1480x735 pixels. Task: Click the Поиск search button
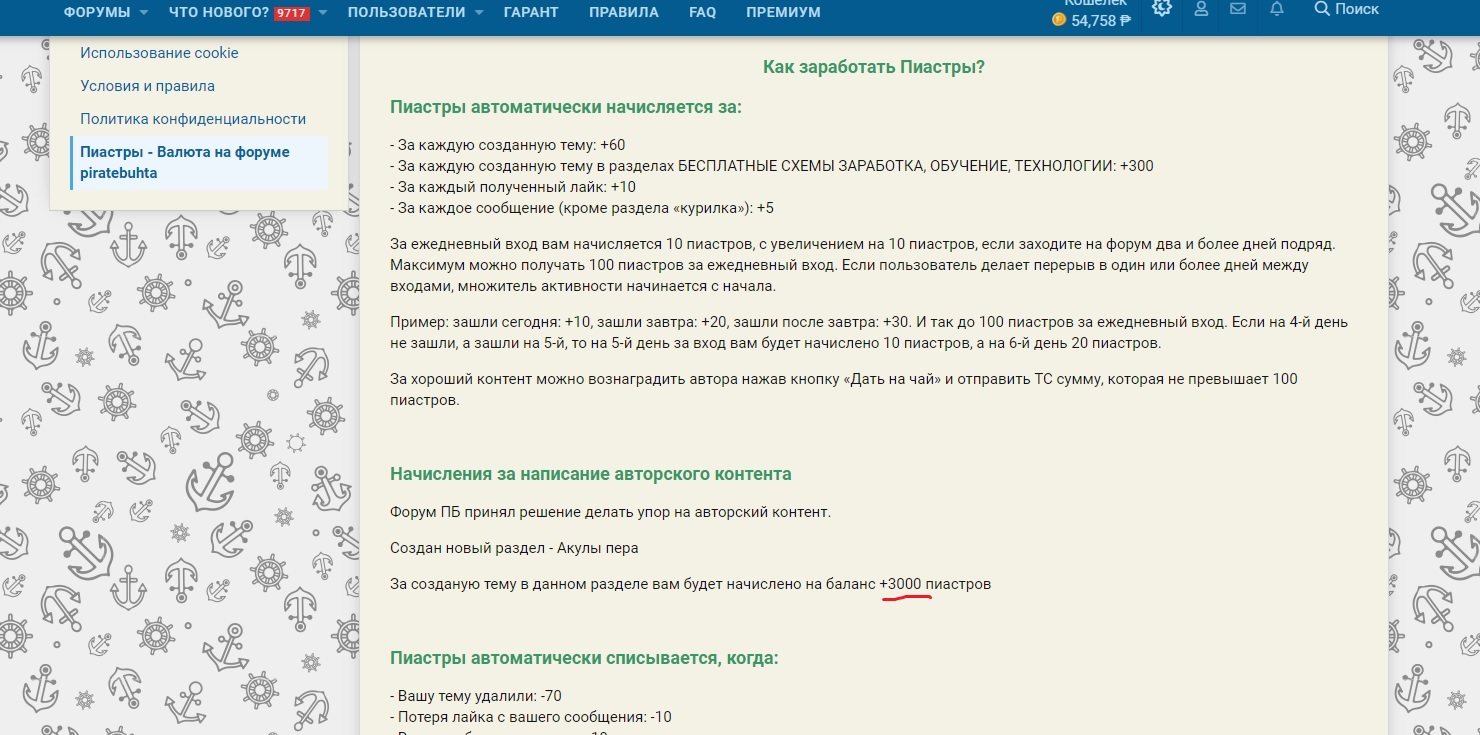click(x=1346, y=9)
